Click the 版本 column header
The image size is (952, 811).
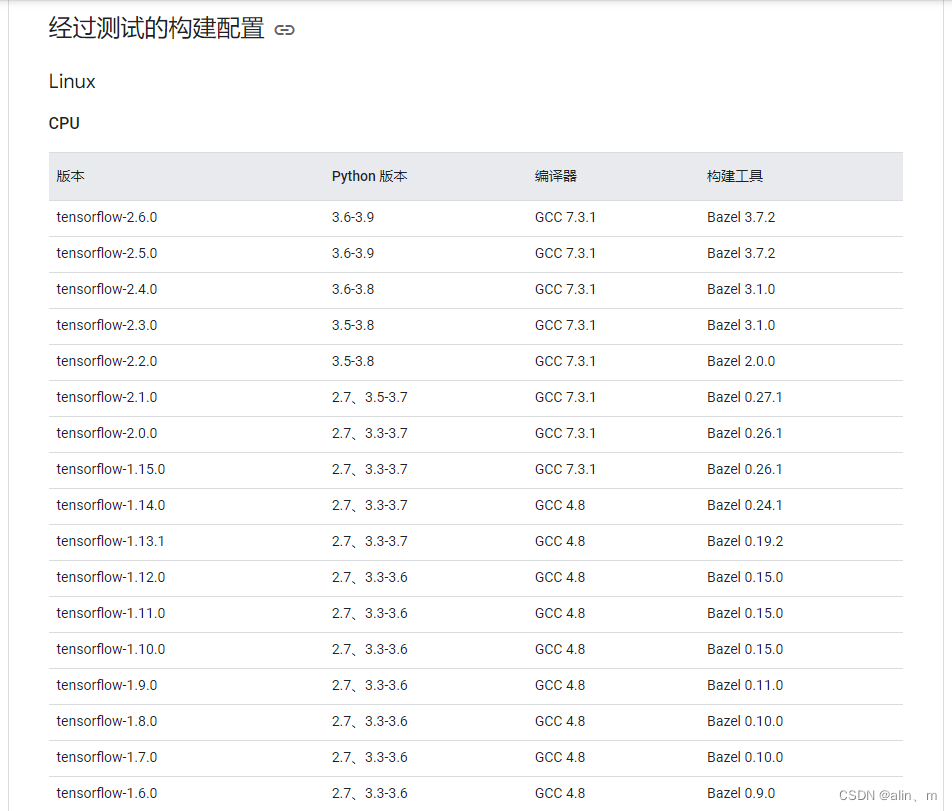pyautogui.click(x=70, y=176)
